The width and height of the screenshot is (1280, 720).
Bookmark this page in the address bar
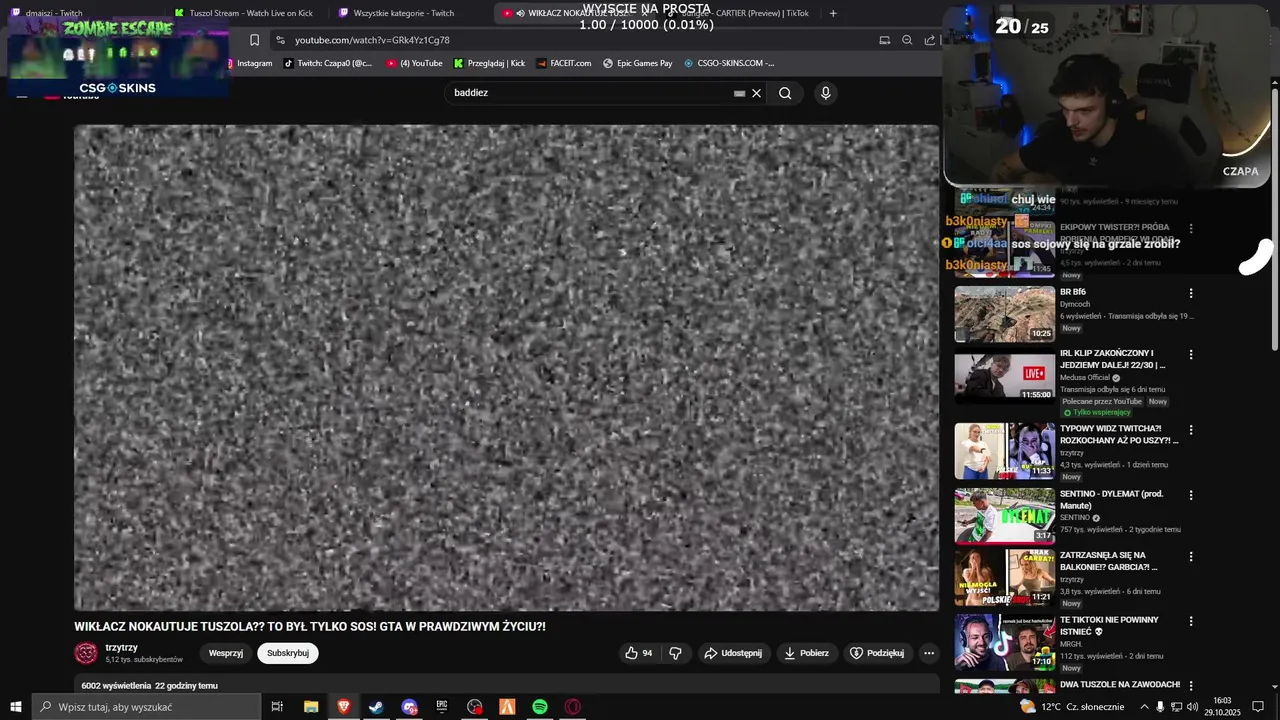pyautogui.click(x=254, y=40)
